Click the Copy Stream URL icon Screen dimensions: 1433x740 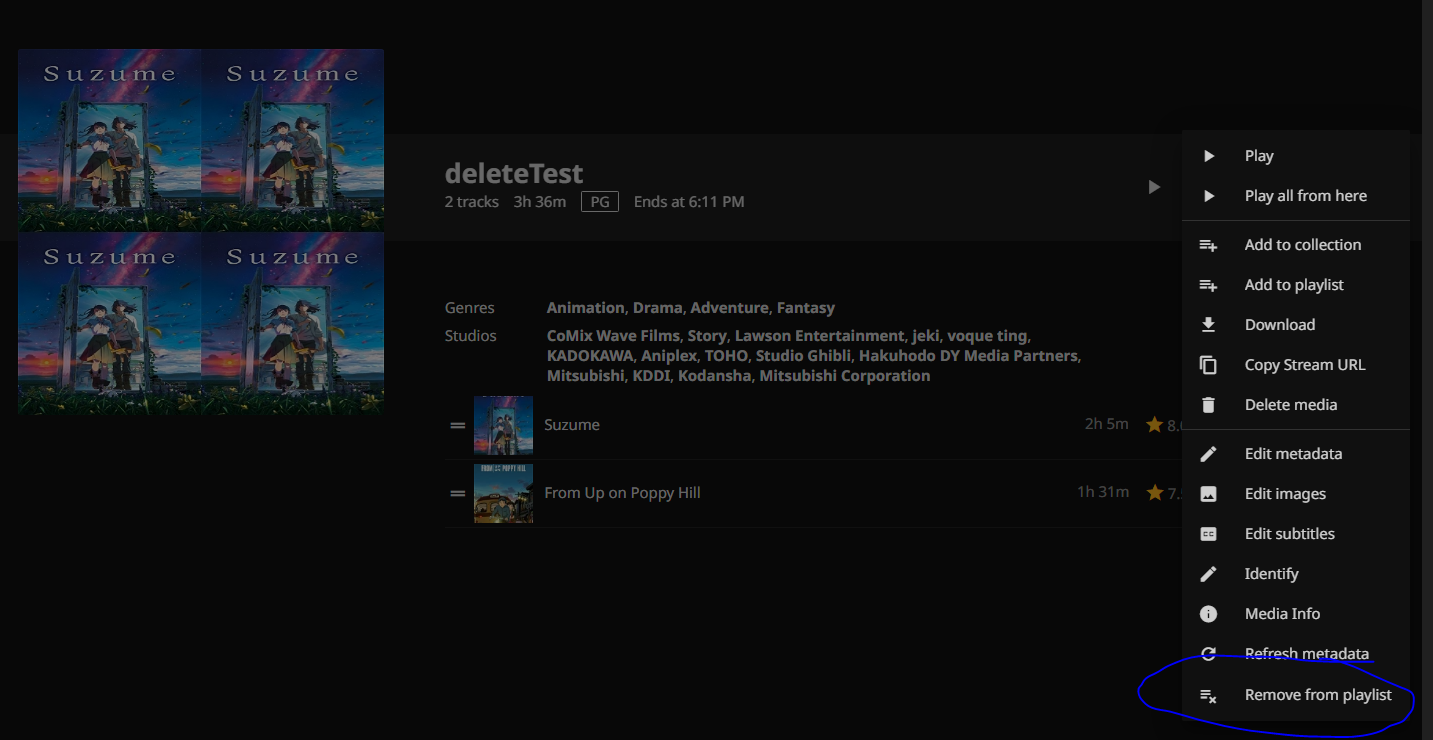coord(1208,365)
